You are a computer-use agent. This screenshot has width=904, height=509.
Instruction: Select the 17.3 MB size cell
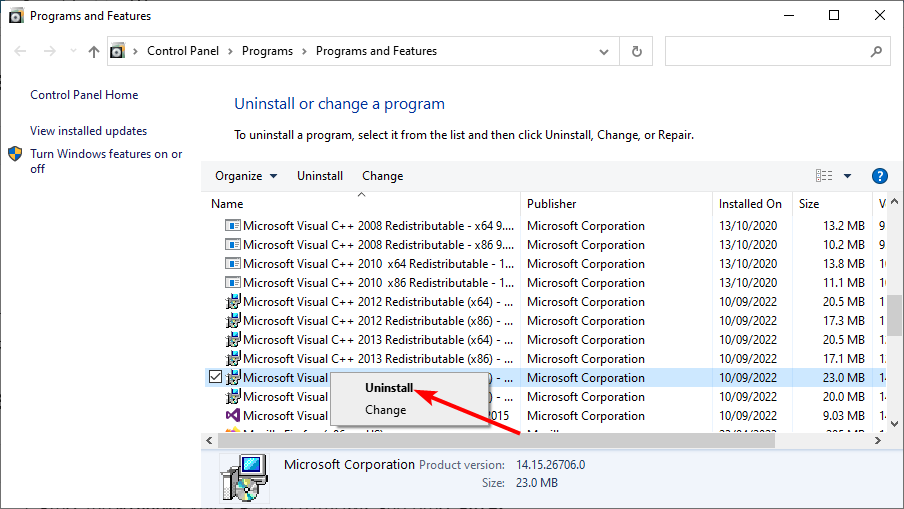pos(843,321)
